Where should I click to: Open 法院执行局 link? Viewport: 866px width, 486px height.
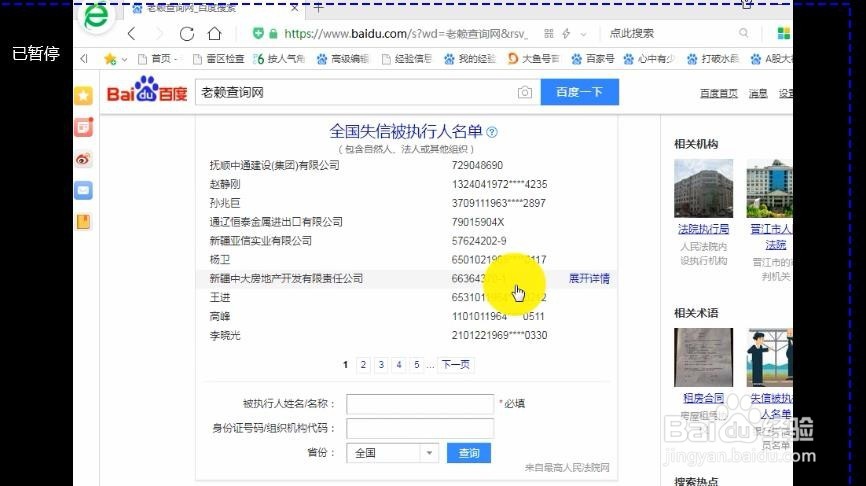pyautogui.click(x=704, y=229)
